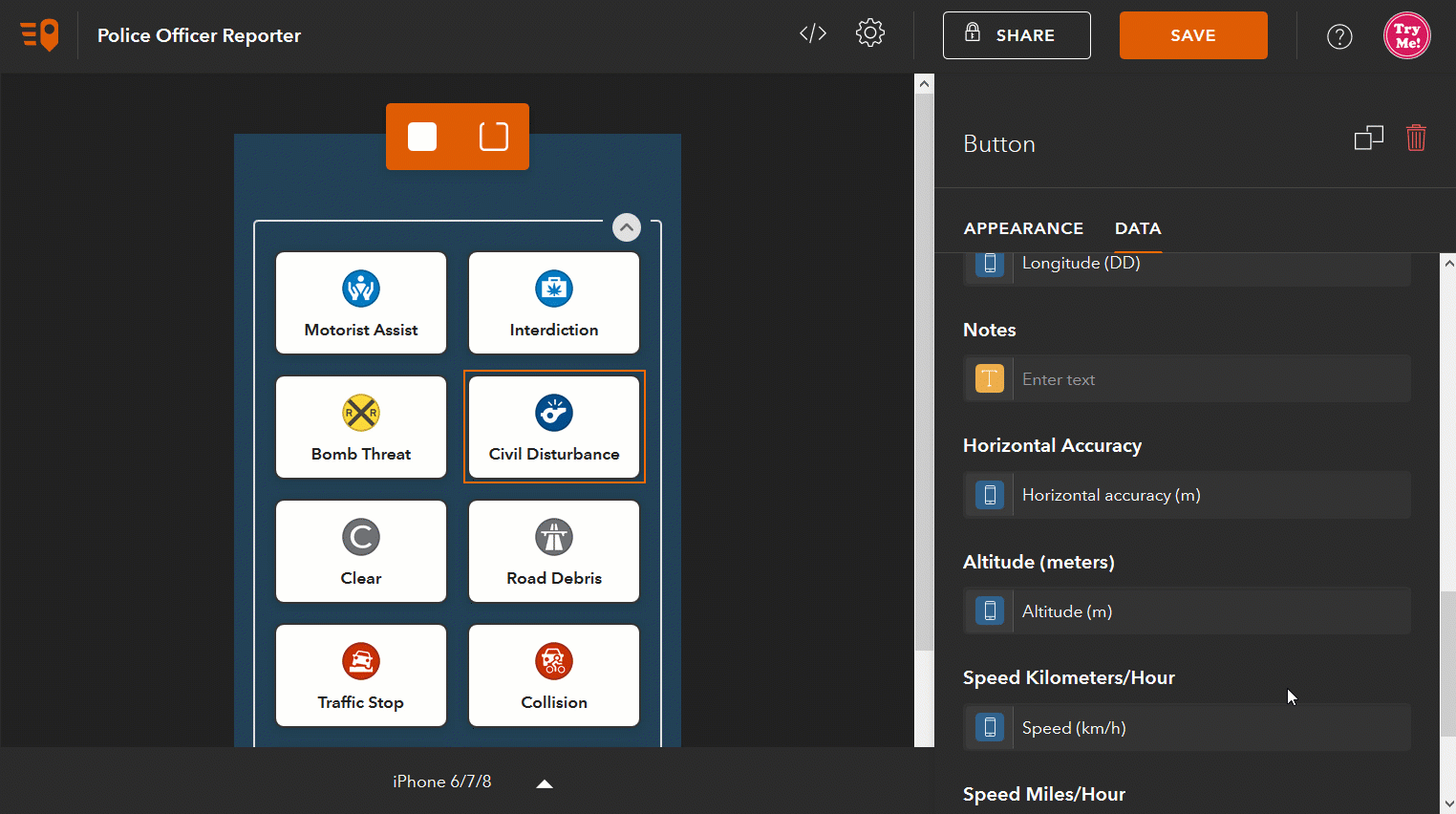Open the code/JSON view
Screen dimensions: 1456x814
pyautogui.click(x=812, y=32)
